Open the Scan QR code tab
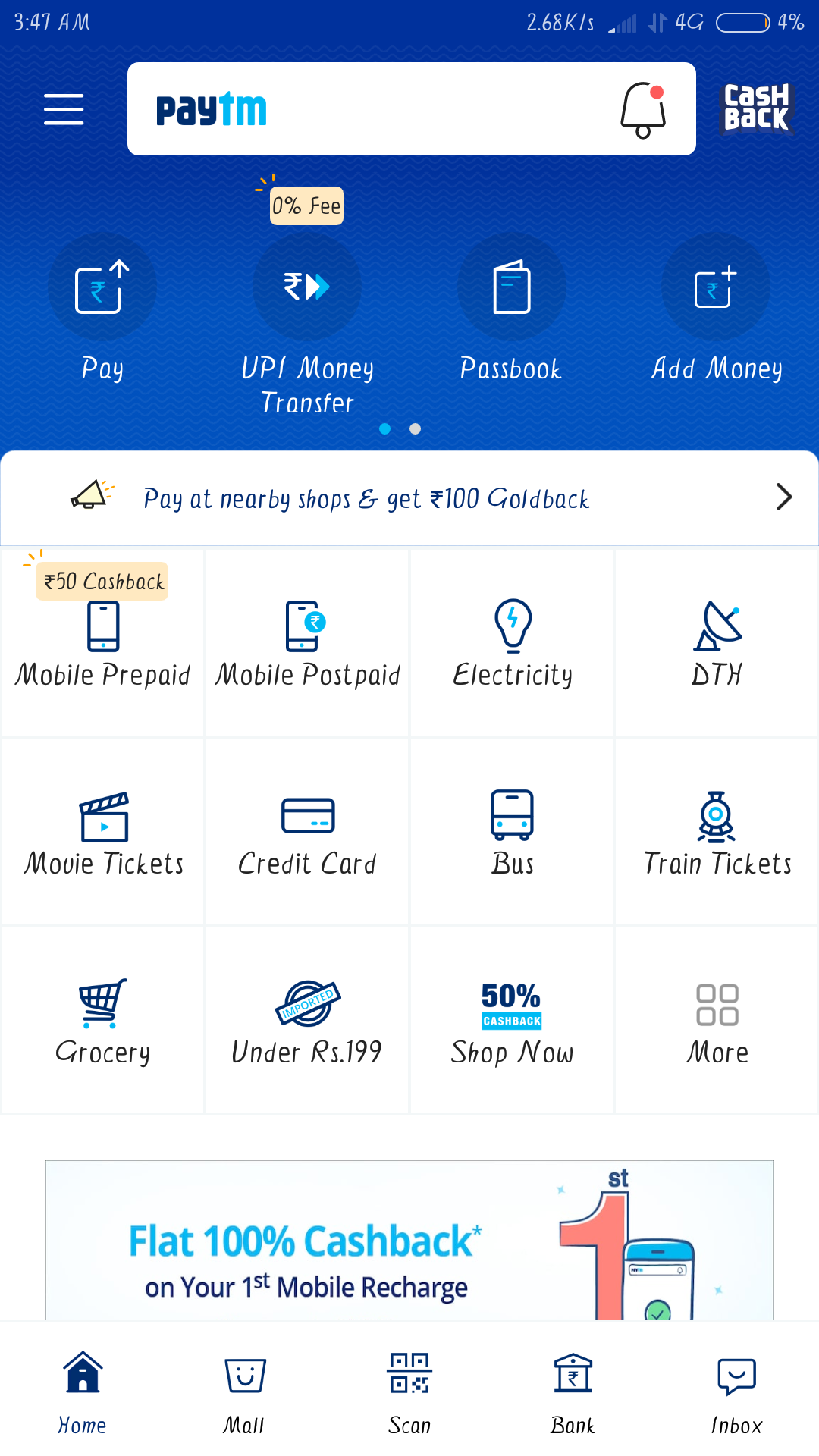Image resolution: width=819 pixels, height=1456 pixels. pyautogui.click(x=409, y=1392)
